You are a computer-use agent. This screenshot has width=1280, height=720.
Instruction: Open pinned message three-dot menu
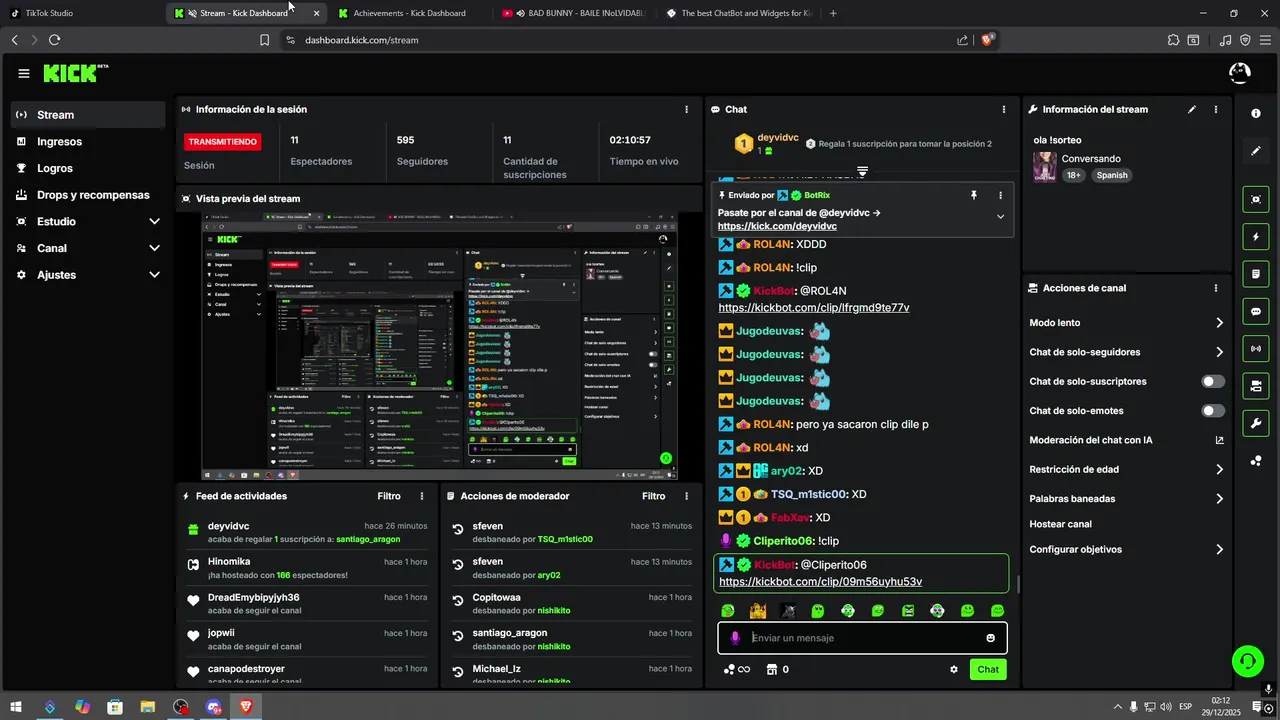tap(1000, 195)
